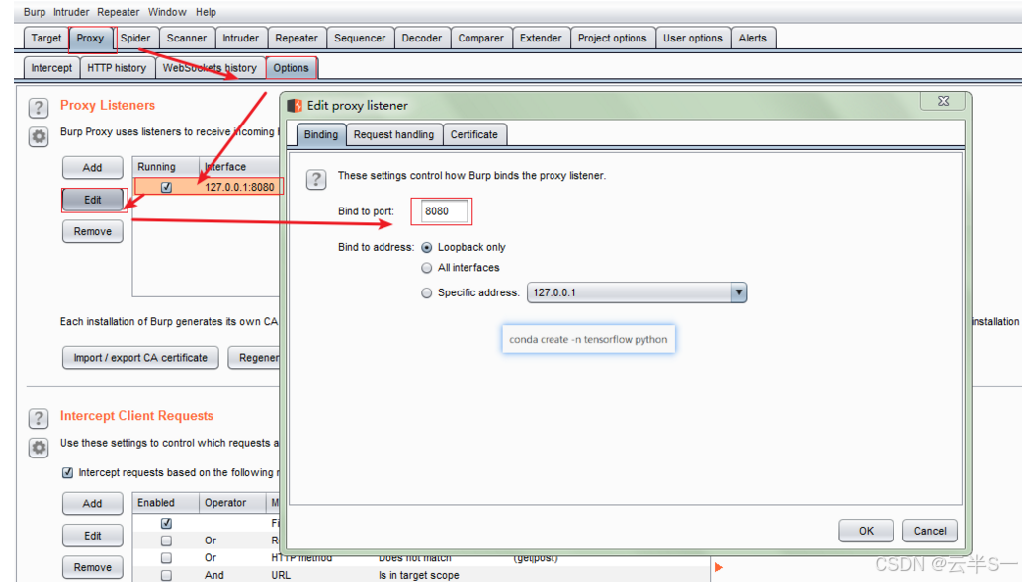Click Interface column header in listeners table
1022x582 pixels.
pyautogui.click(x=241, y=167)
